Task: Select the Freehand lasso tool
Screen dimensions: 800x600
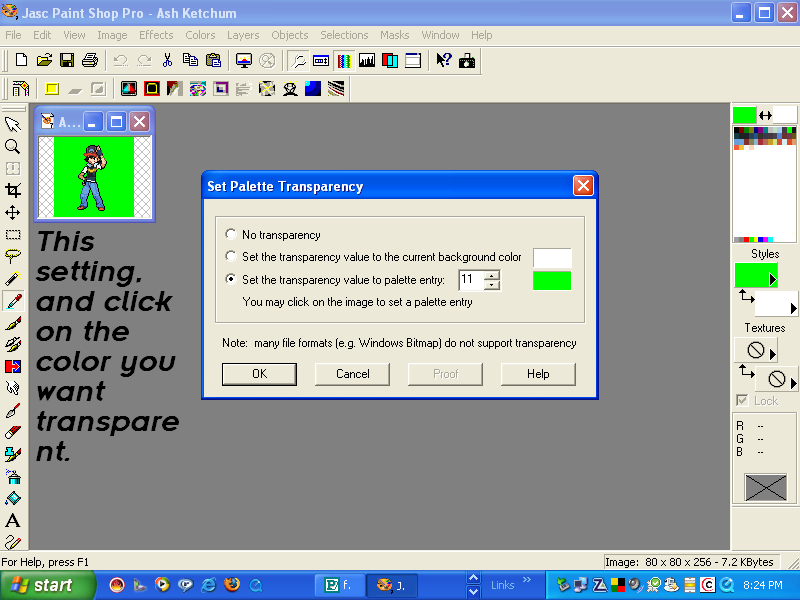Action: click(13, 256)
